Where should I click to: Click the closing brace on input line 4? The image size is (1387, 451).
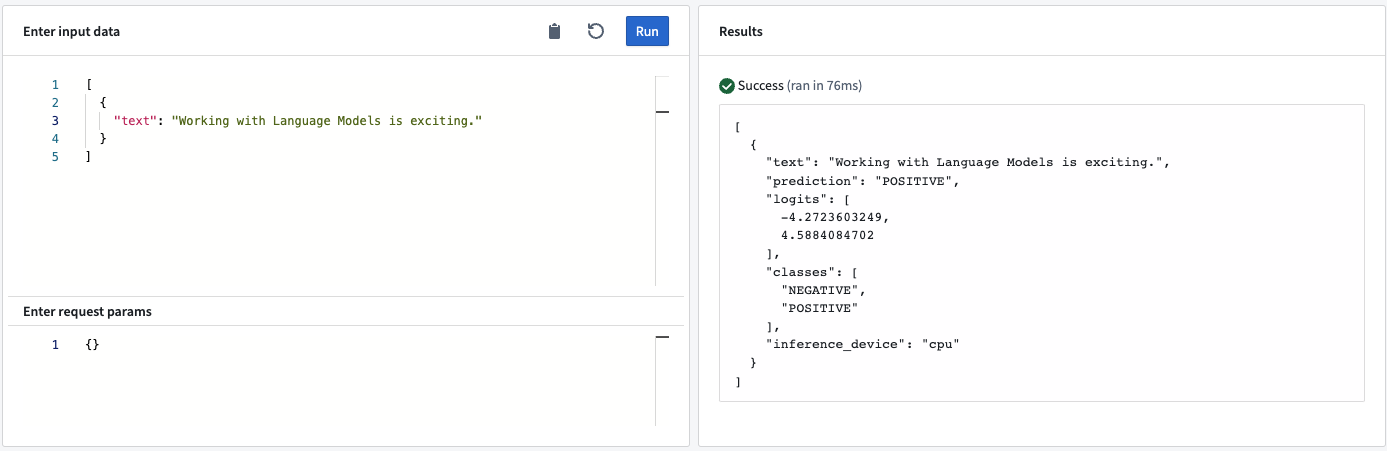102,138
